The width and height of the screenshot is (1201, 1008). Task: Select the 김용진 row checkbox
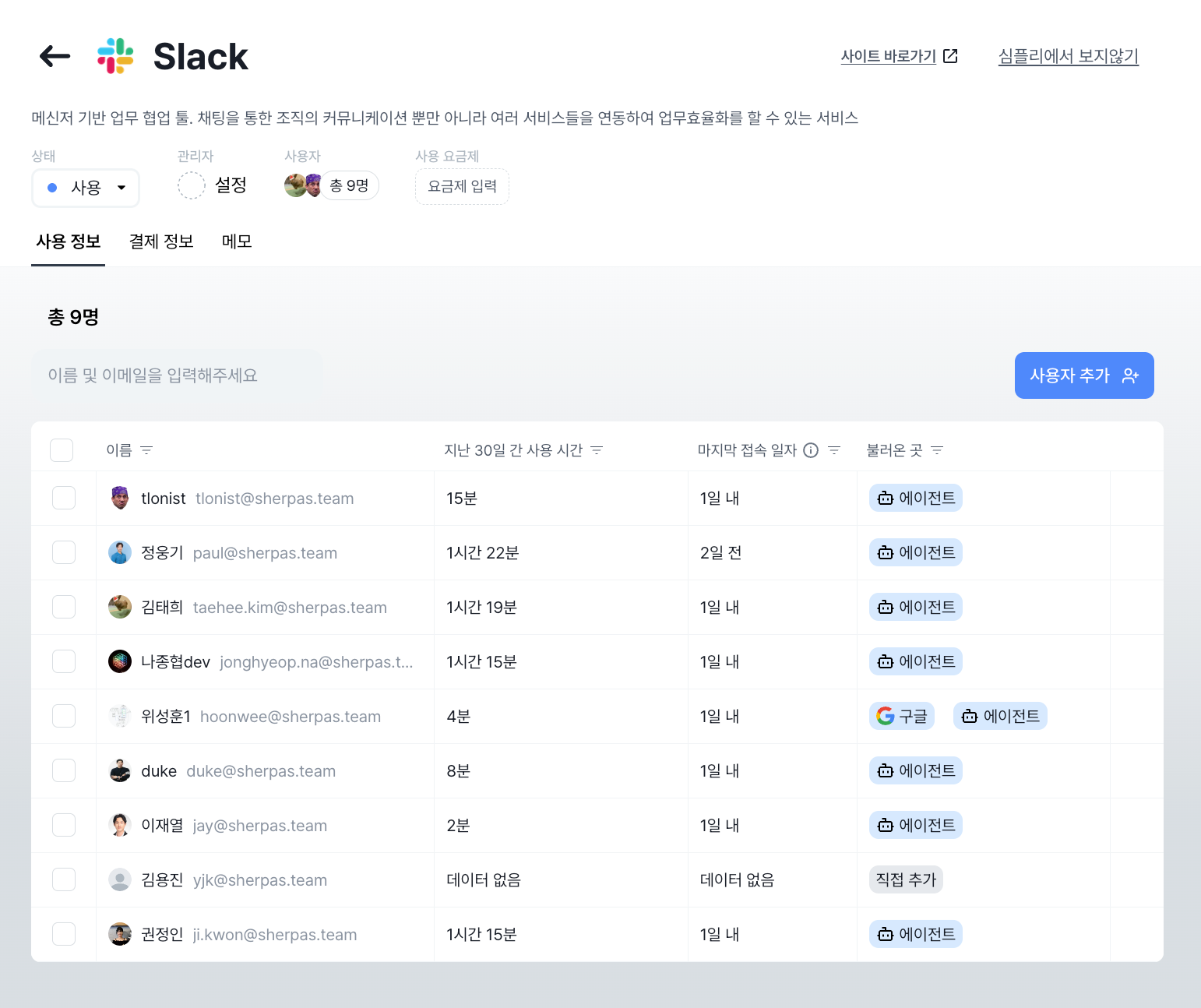64,879
